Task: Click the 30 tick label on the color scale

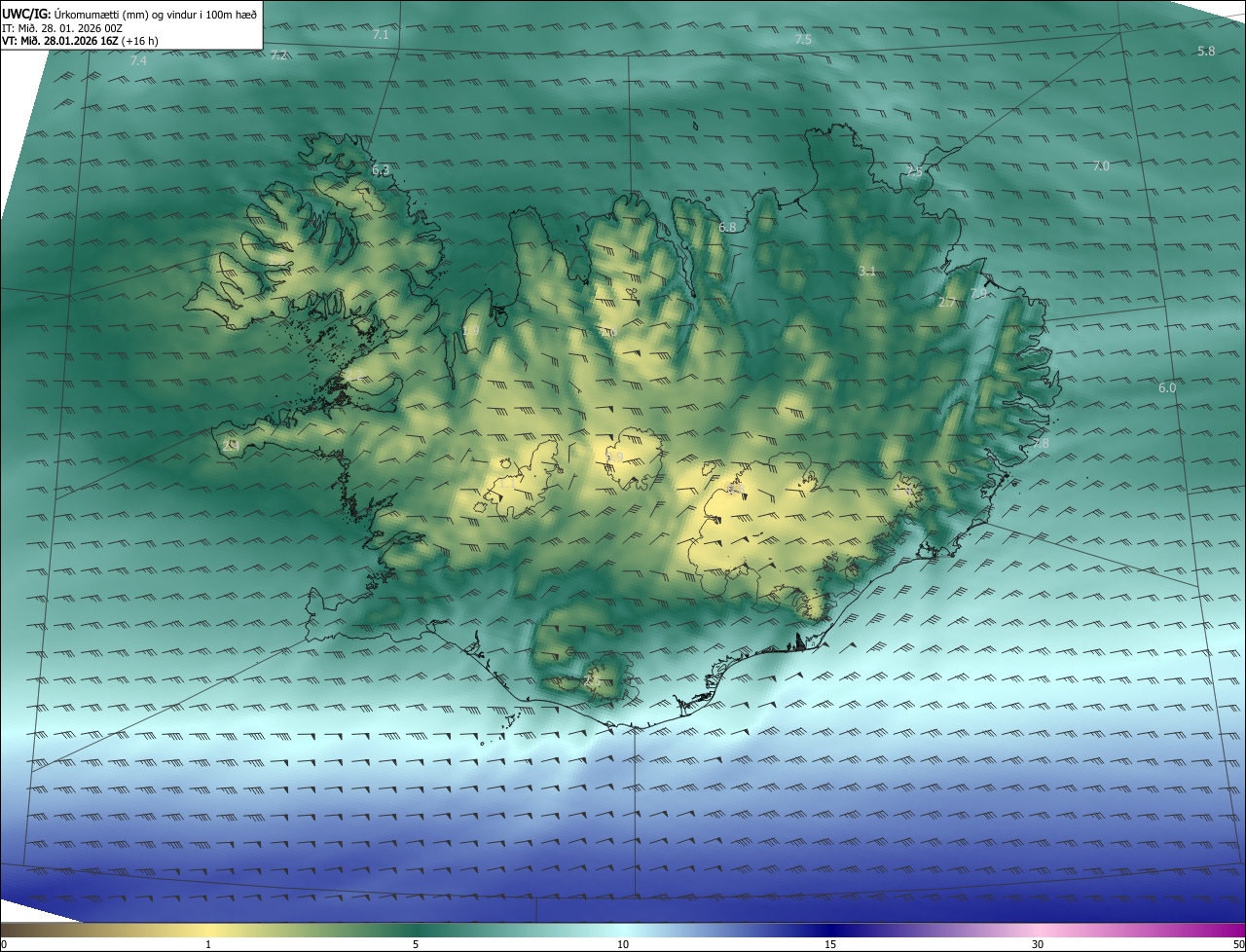Action: point(1038,944)
